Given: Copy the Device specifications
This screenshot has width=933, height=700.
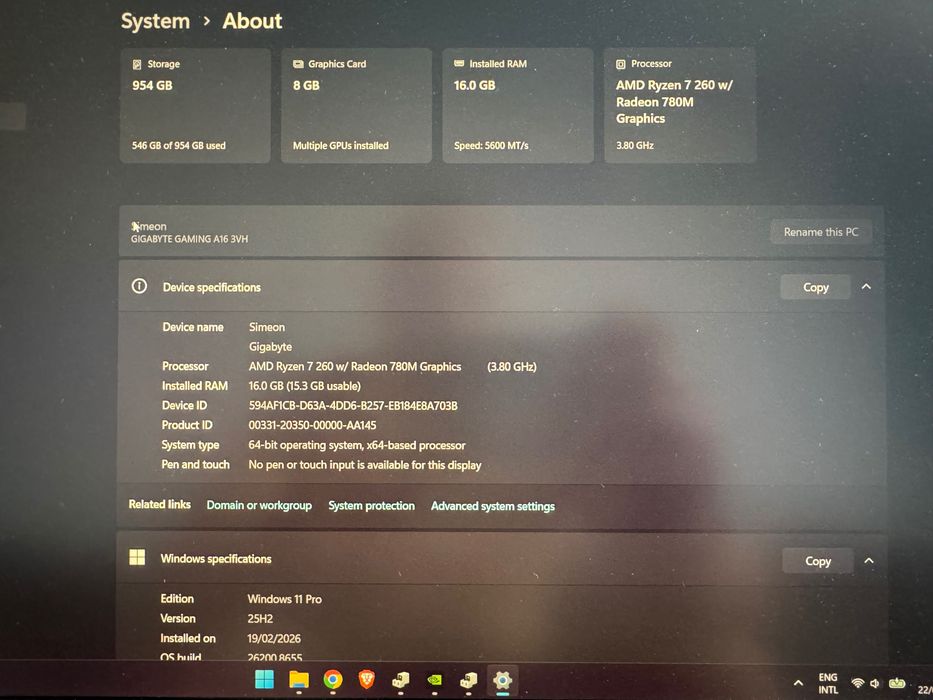Looking at the screenshot, I should click(x=816, y=287).
